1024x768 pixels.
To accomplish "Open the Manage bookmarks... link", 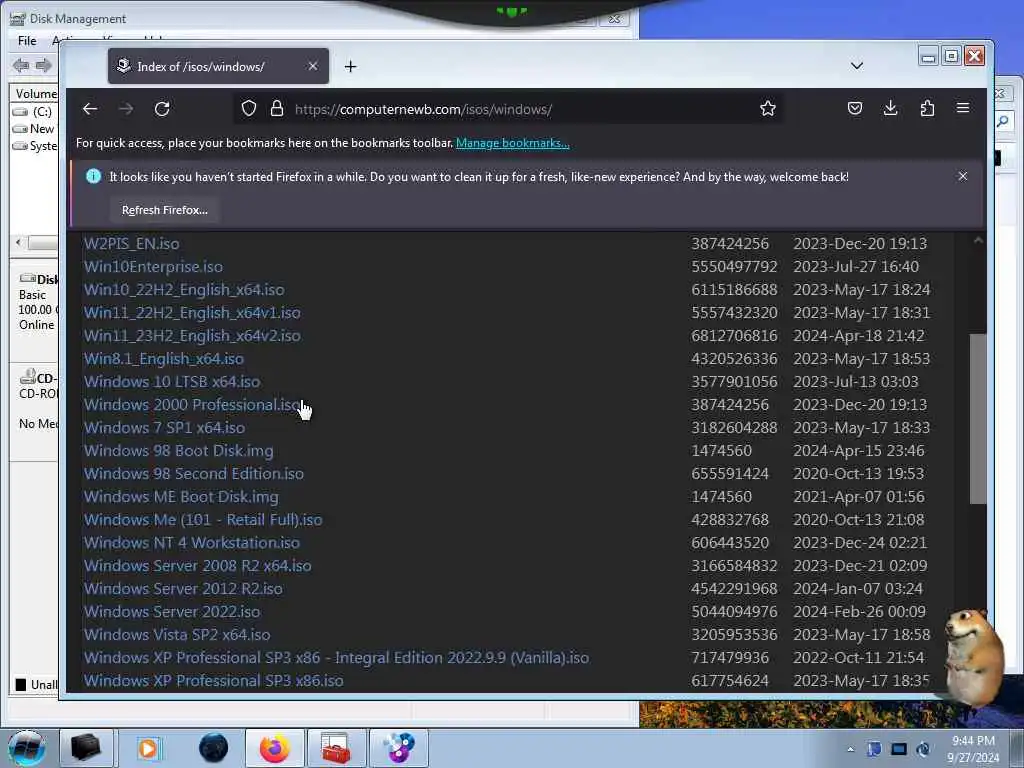I will pos(513,143).
